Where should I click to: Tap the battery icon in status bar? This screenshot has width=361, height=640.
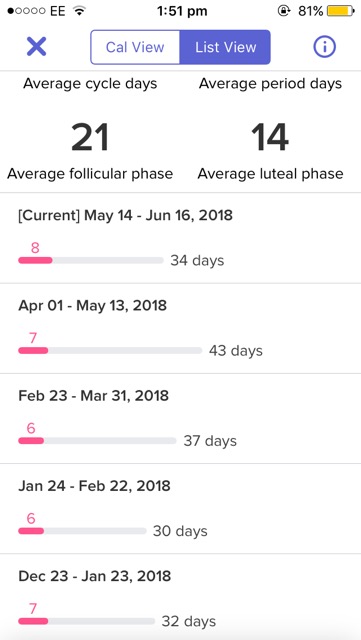point(341,11)
